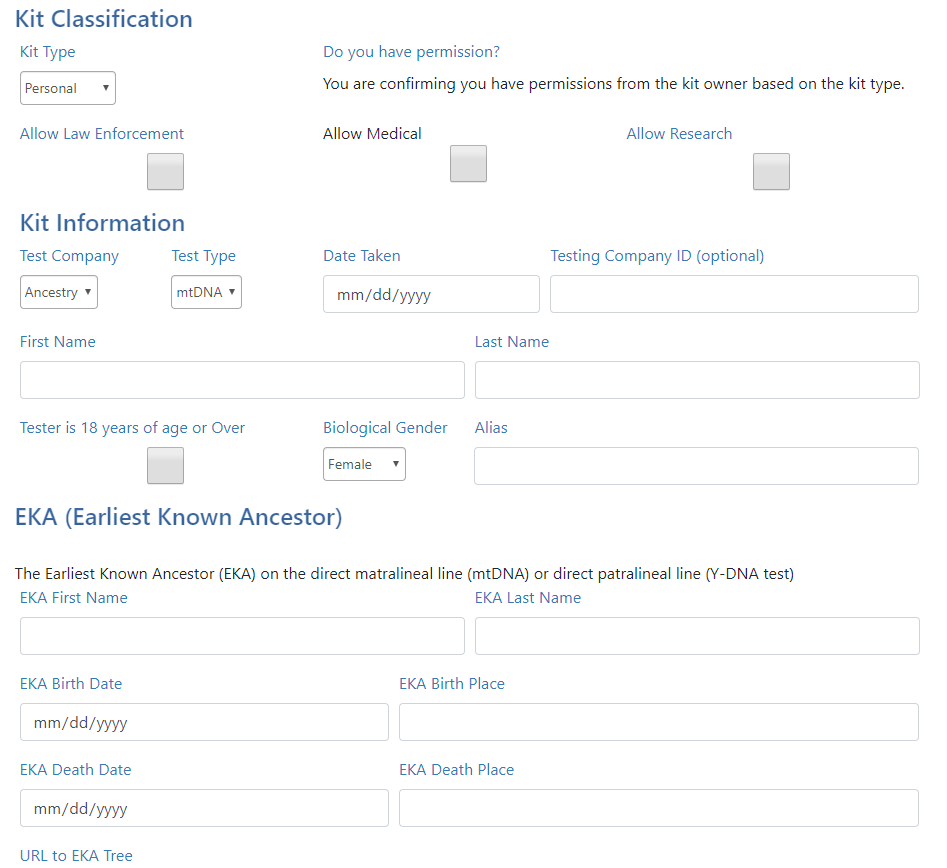The width and height of the screenshot is (947, 868).
Task: Click the 'Biological Gender' label
Action: pyautogui.click(x=385, y=428)
